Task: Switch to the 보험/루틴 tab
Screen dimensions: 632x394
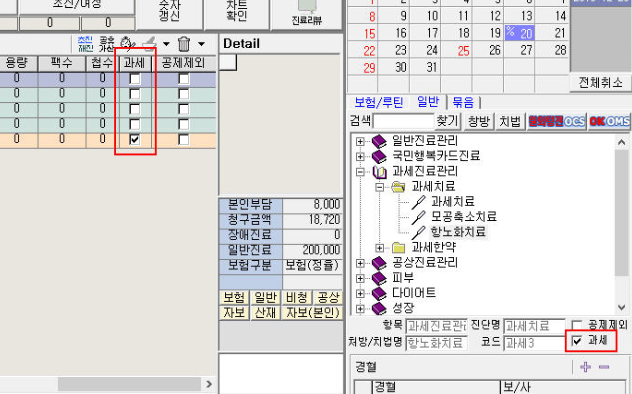Action: point(379,102)
